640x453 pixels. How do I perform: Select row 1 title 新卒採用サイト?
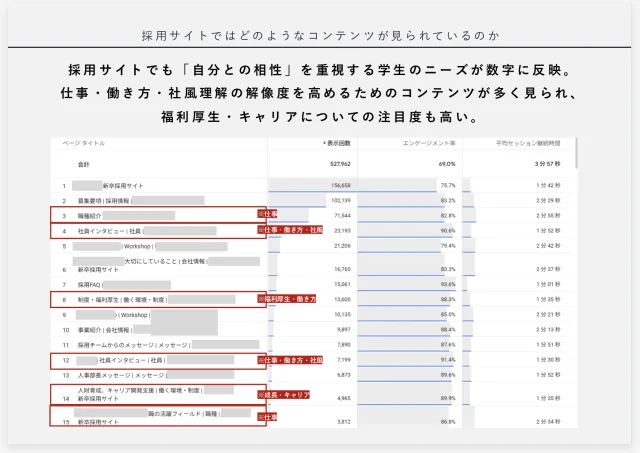pyautogui.click(x=123, y=186)
